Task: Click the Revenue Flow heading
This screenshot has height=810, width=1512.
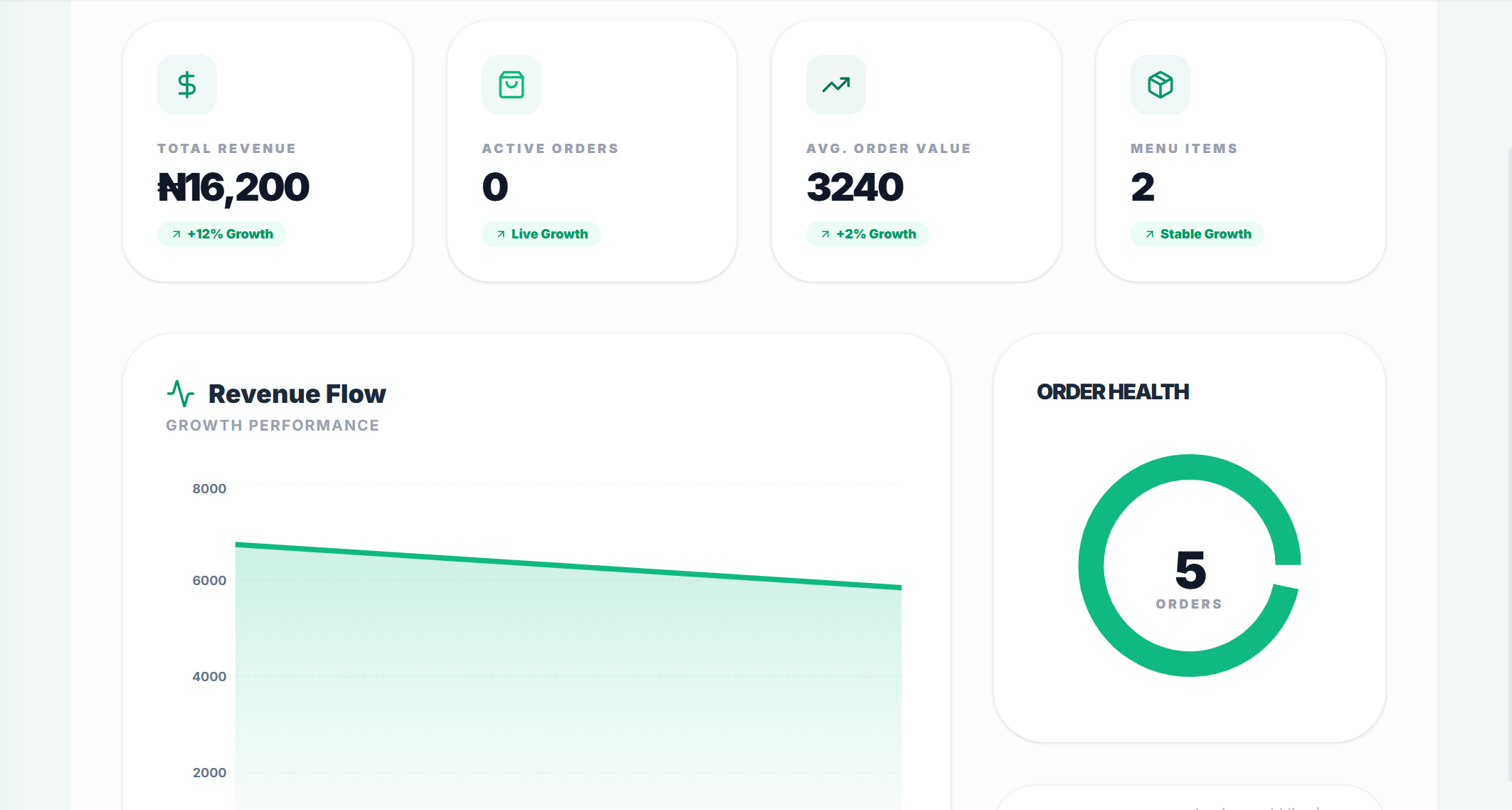Action: (297, 394)
